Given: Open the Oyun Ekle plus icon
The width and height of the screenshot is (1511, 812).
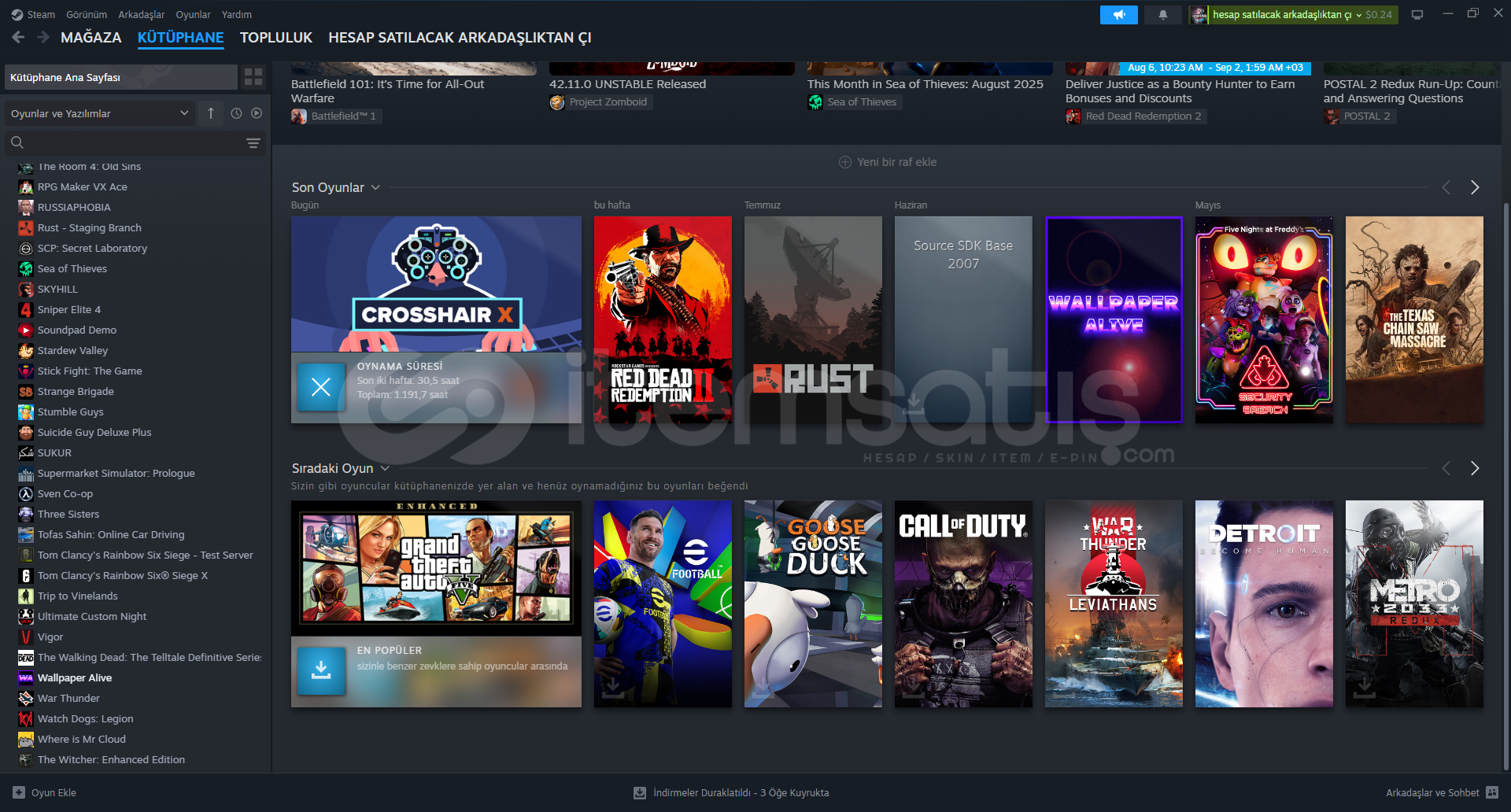Looking at the screenshot, I should tap(19, 792).
